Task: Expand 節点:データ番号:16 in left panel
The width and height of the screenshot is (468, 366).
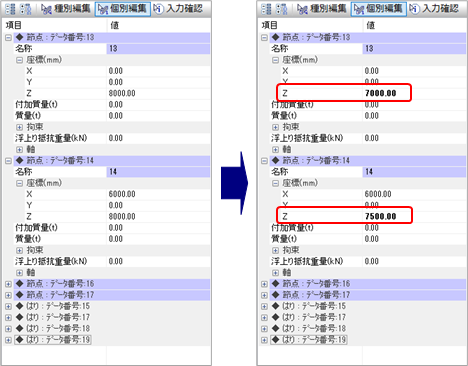Action: tap(8, 284)
